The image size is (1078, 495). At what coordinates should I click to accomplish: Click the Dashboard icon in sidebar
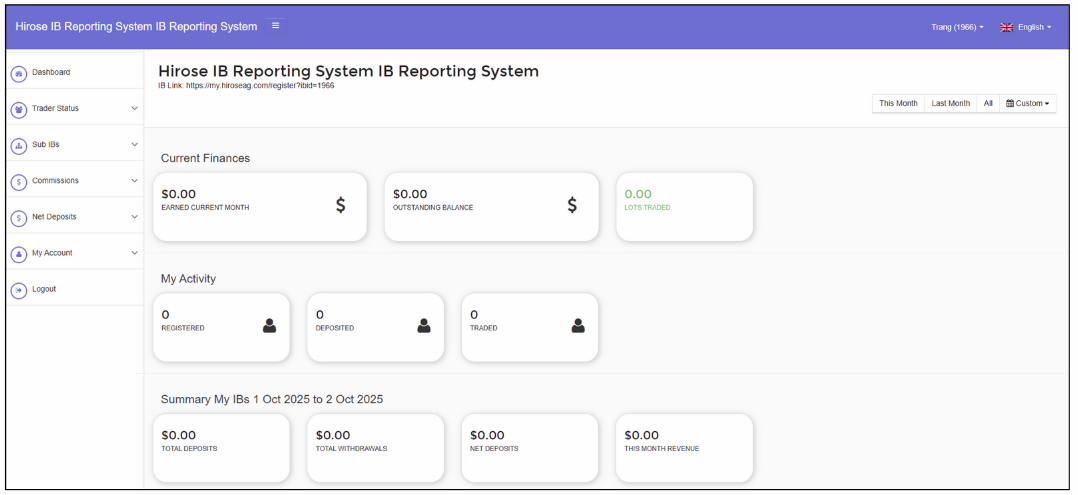18,73
